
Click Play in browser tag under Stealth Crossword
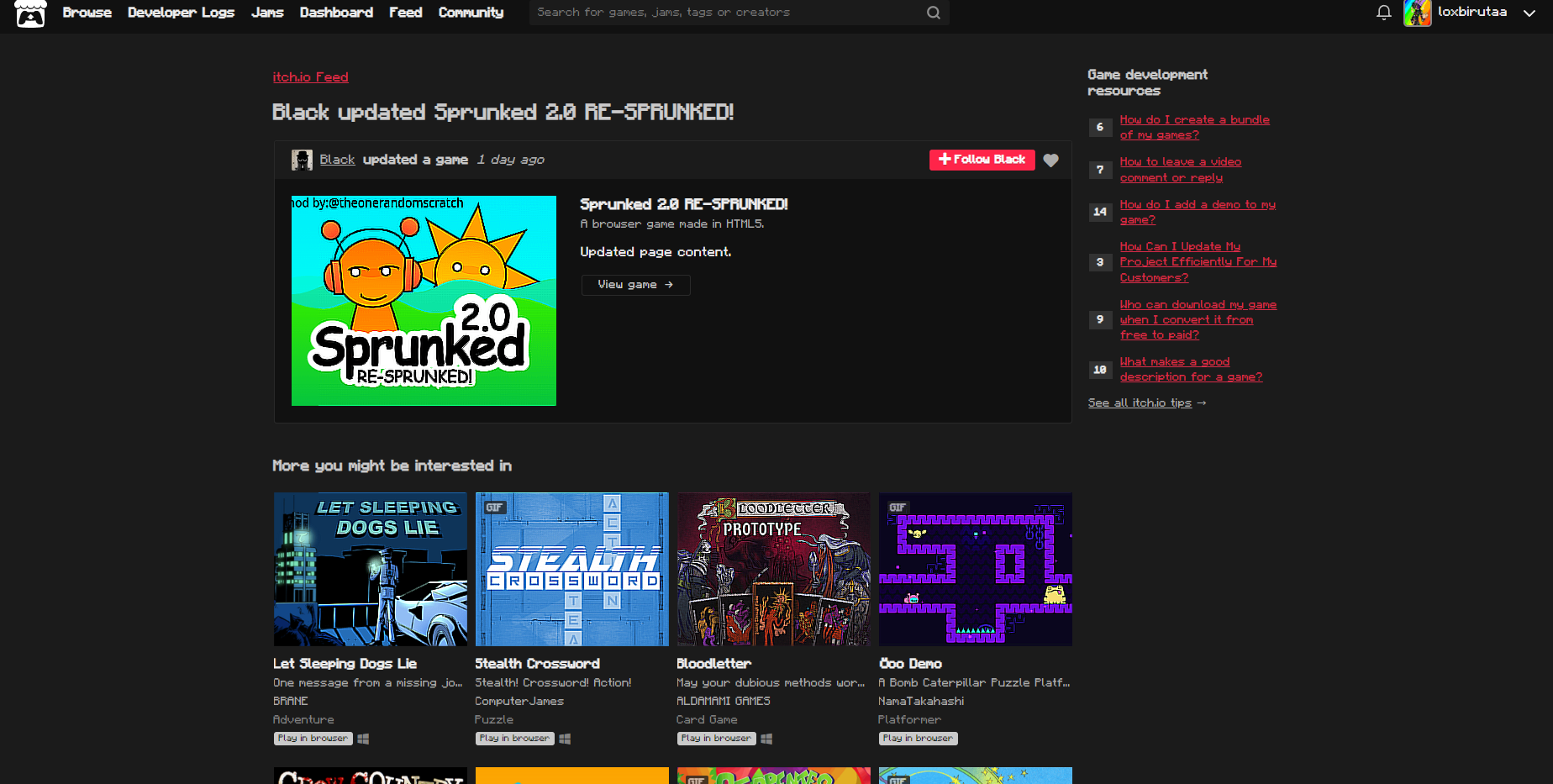[x=514, y=739]
